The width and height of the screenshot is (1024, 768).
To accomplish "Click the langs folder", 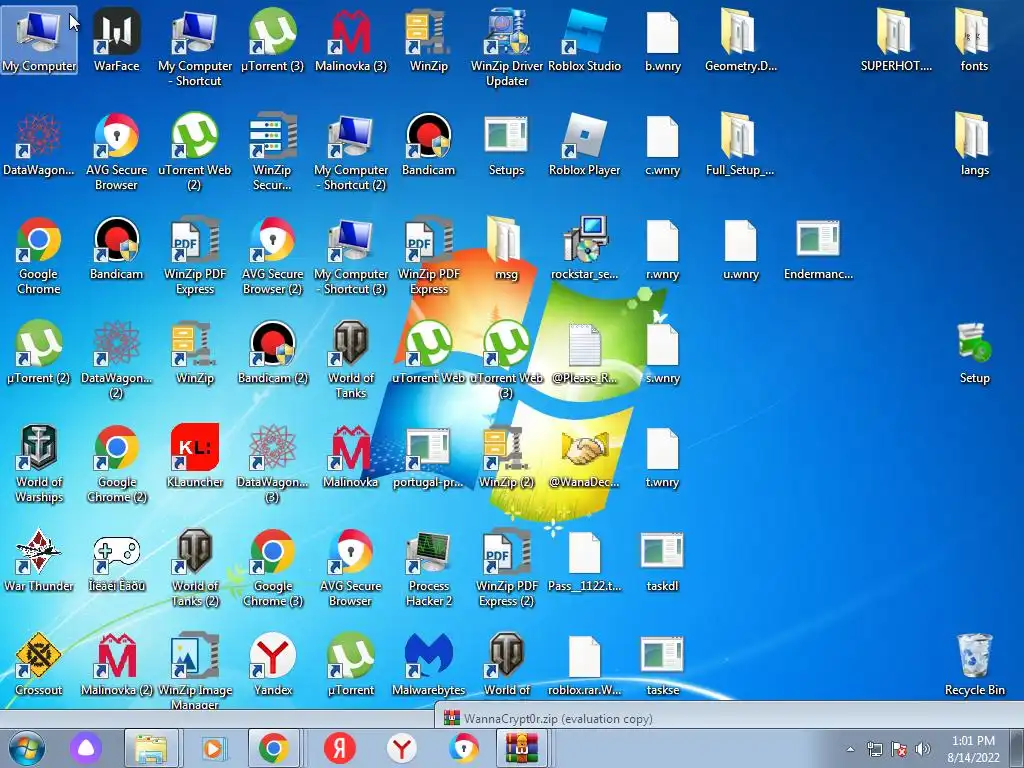I will [974, 144].
